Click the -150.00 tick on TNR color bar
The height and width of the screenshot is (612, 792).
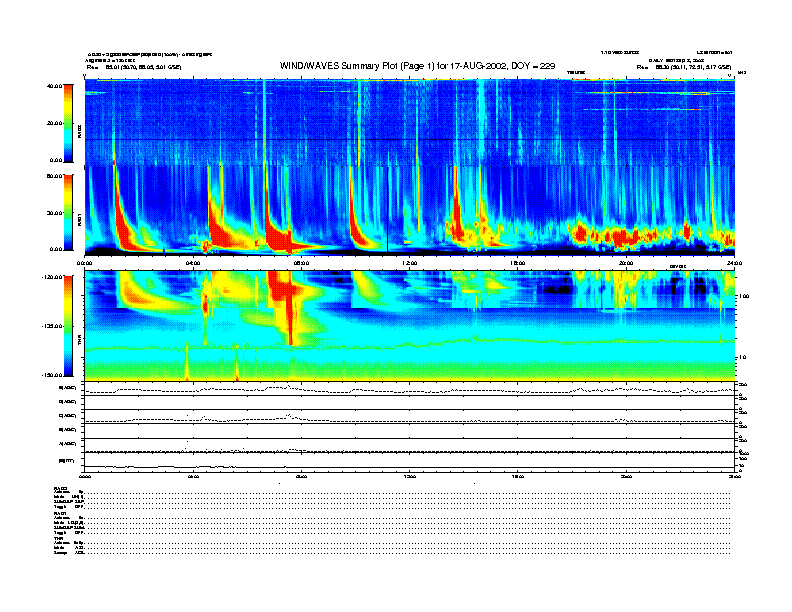53,375
